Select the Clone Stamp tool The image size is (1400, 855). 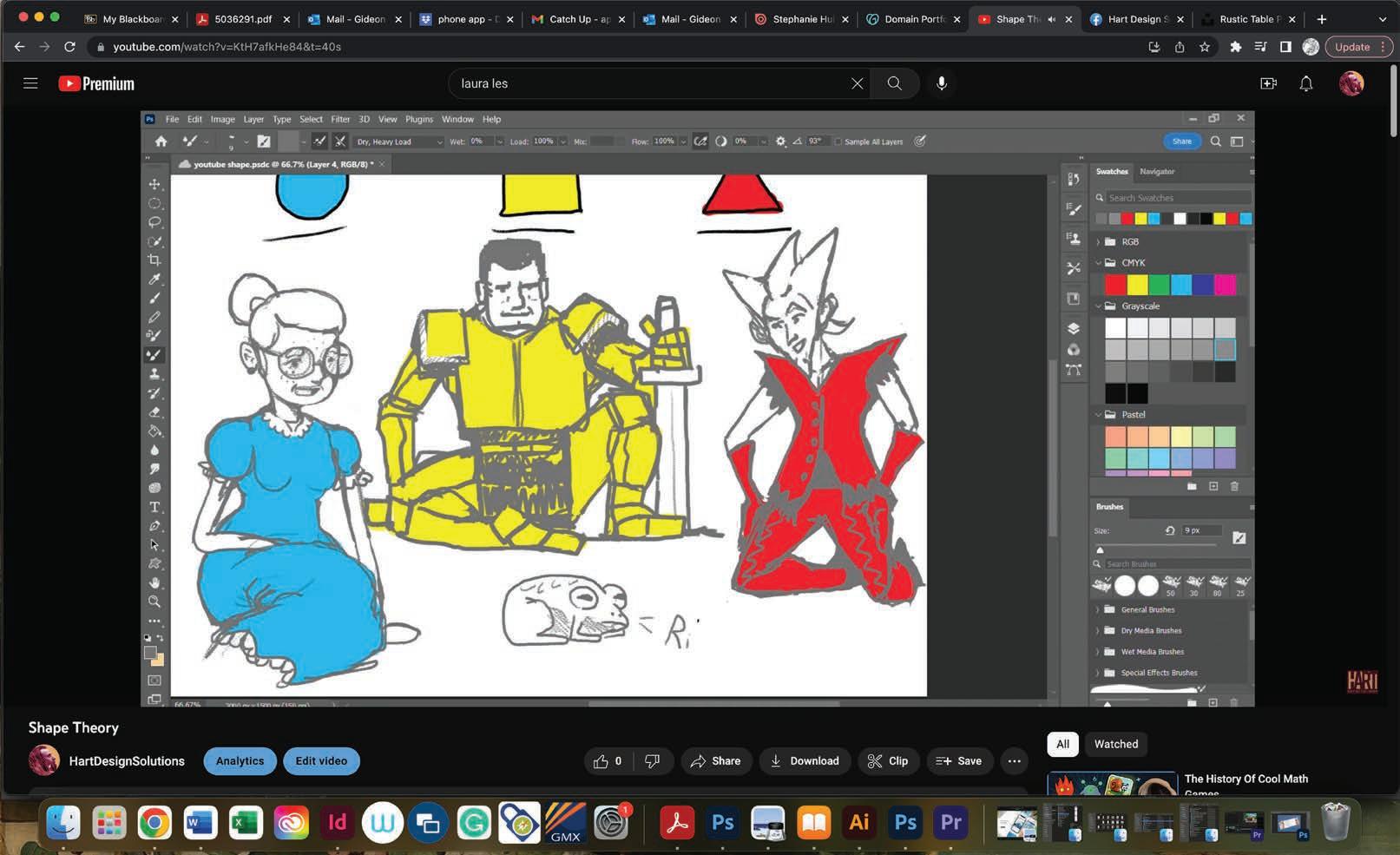click(x=154, y=373)
